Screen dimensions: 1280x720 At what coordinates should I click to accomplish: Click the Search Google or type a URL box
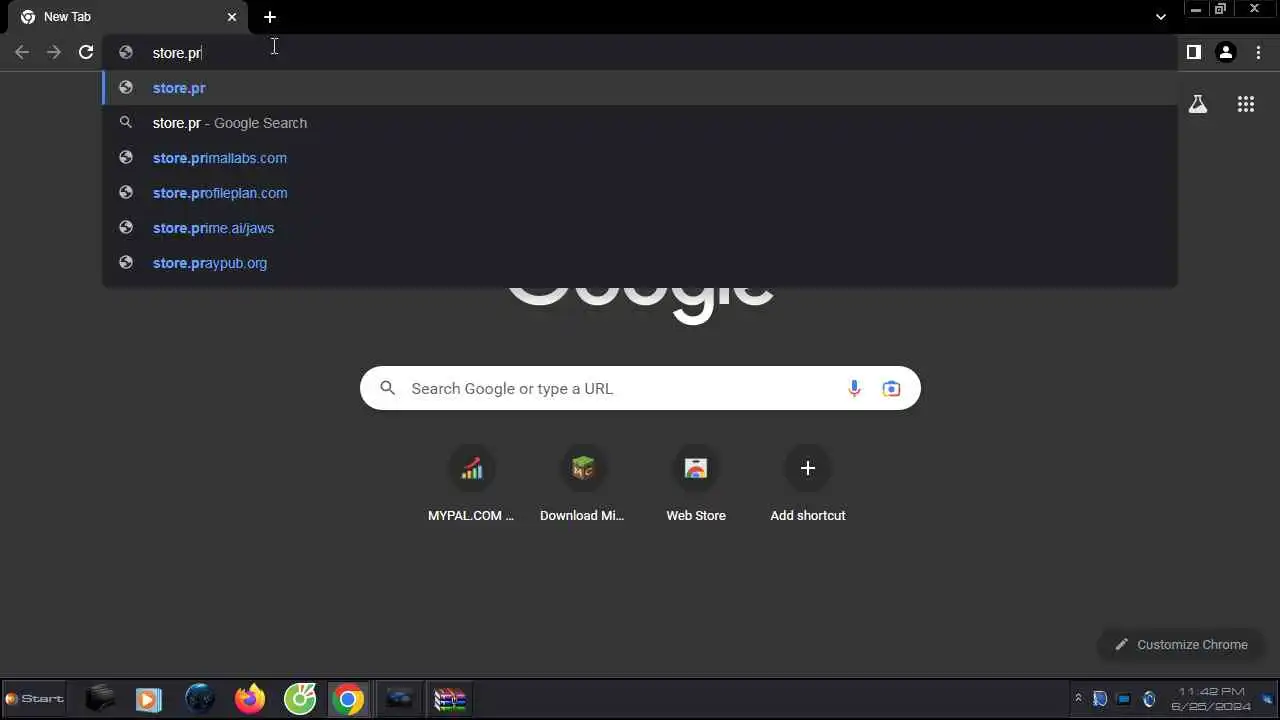tap(640, 388)
